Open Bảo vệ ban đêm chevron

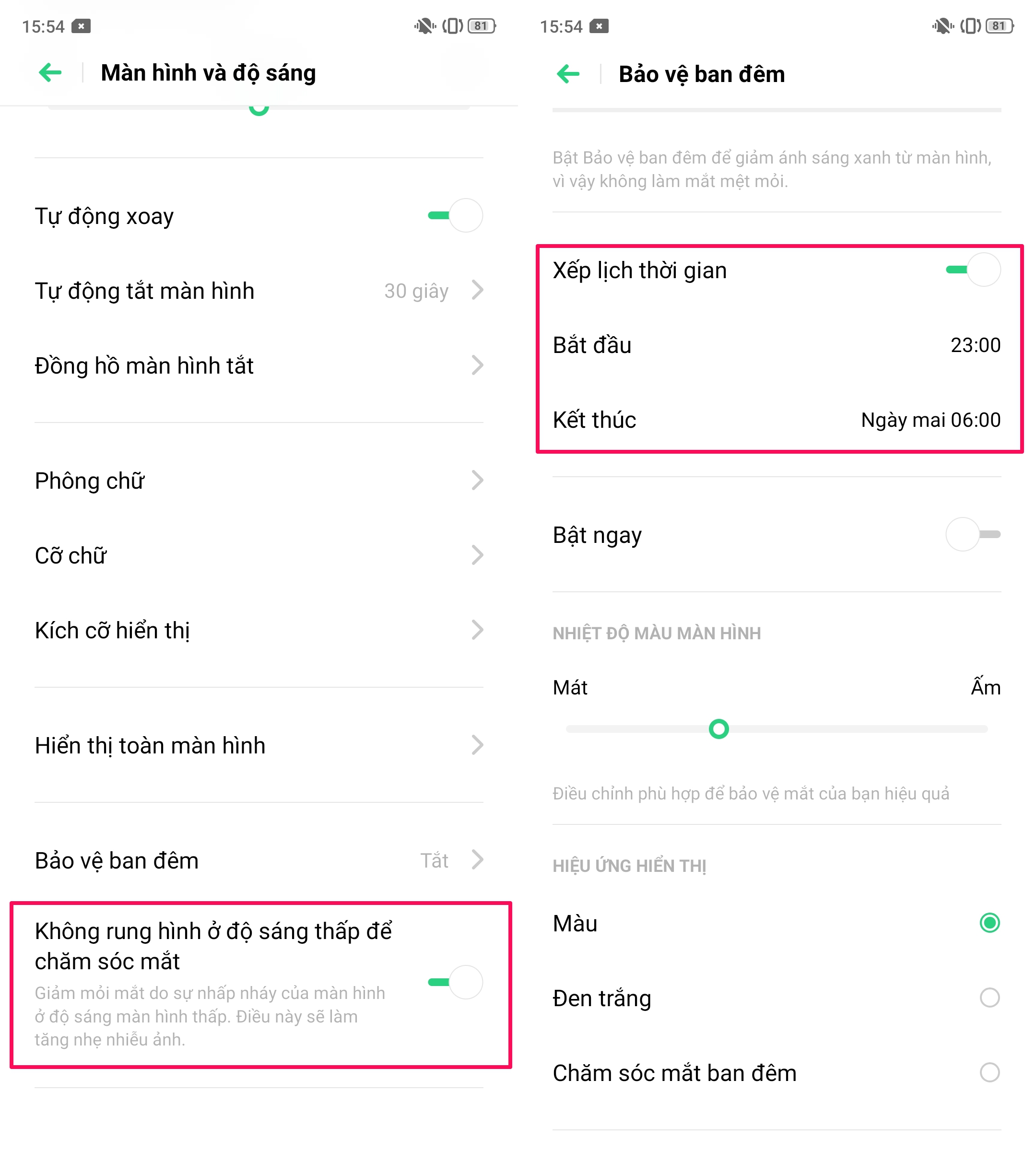pos(477,859)
